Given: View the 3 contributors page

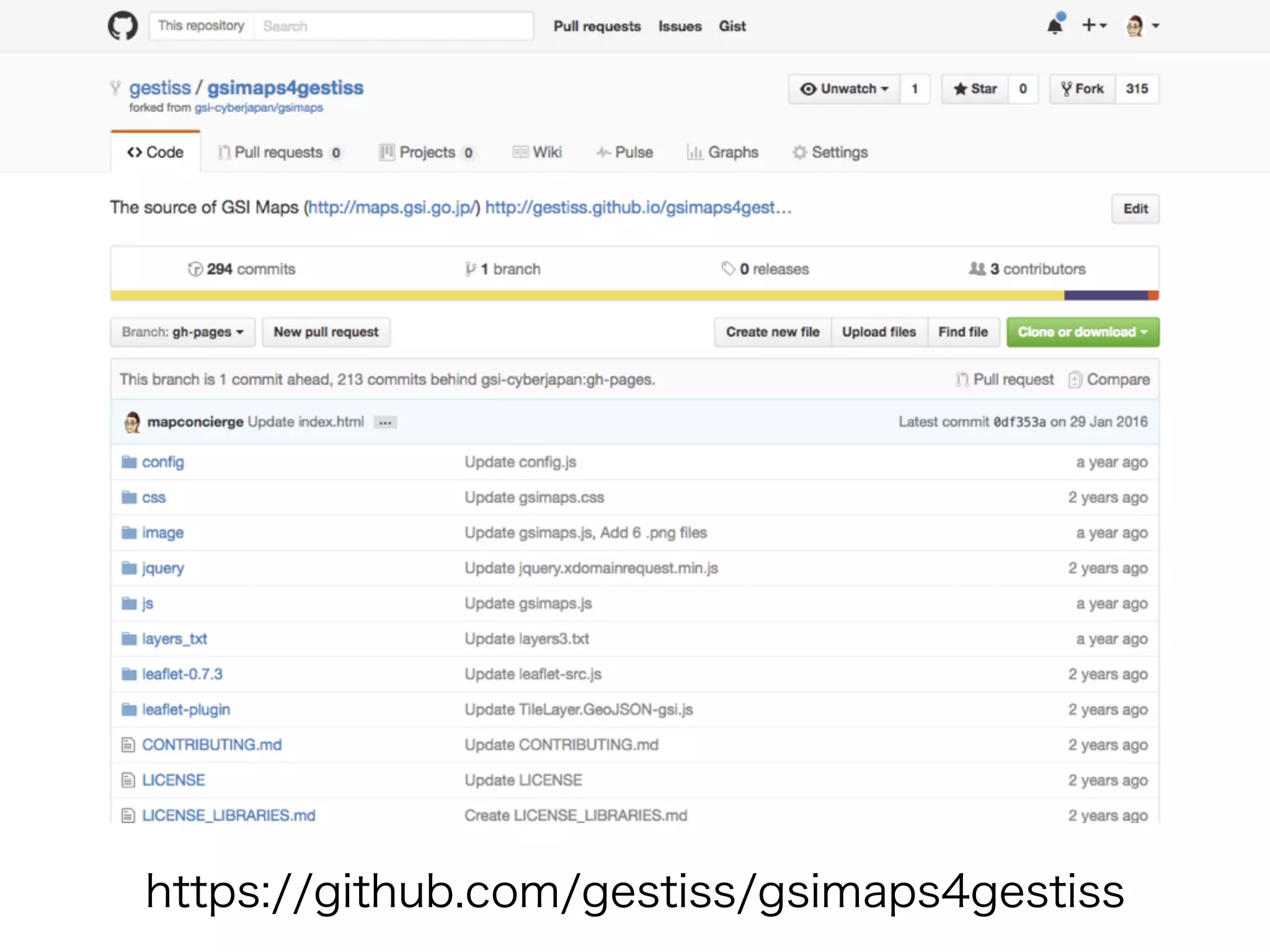Looking at the screenshot, I should (x=1028, y=269).
